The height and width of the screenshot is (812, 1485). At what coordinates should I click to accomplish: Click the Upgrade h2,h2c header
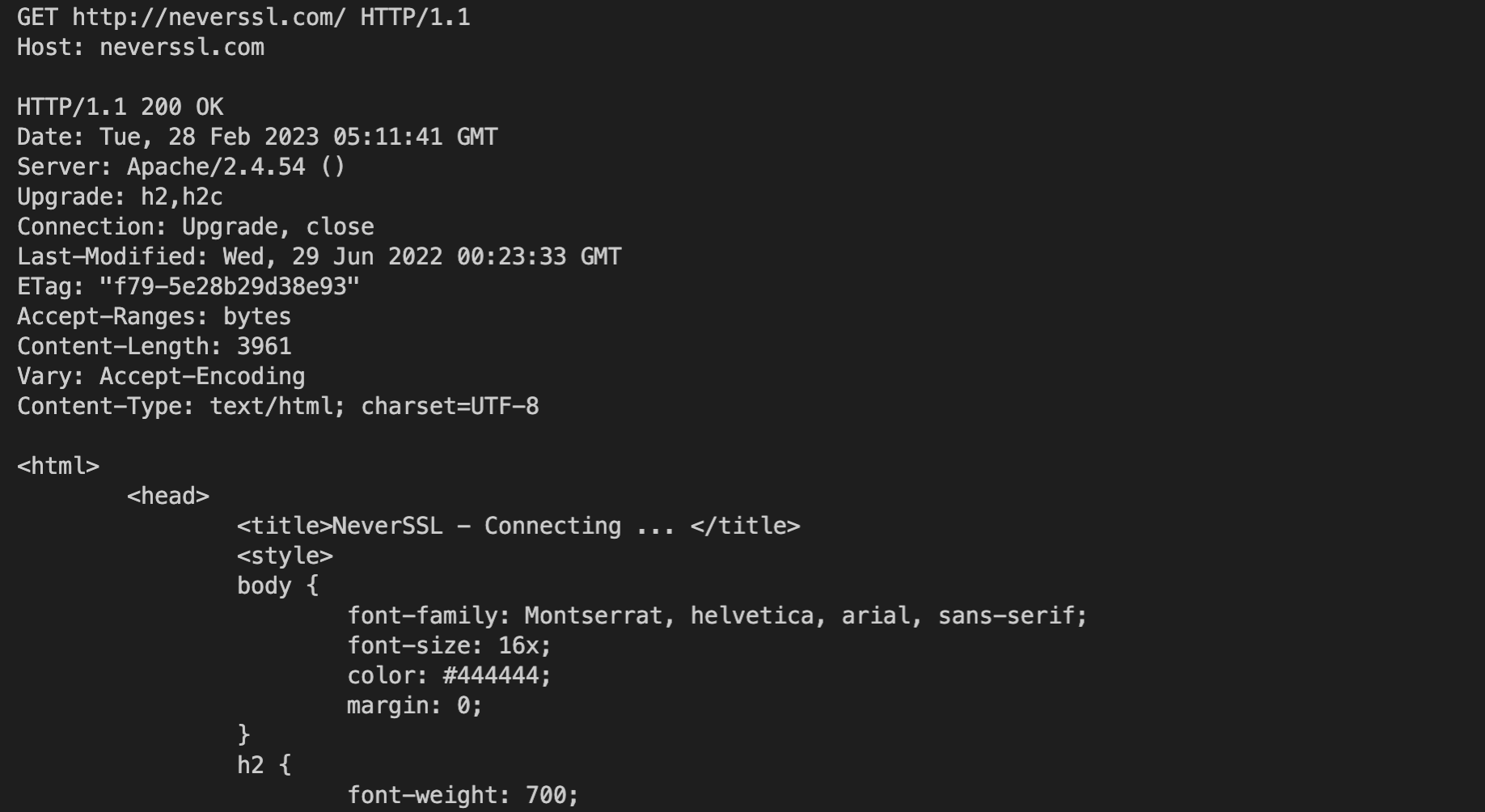coord(120,197)
